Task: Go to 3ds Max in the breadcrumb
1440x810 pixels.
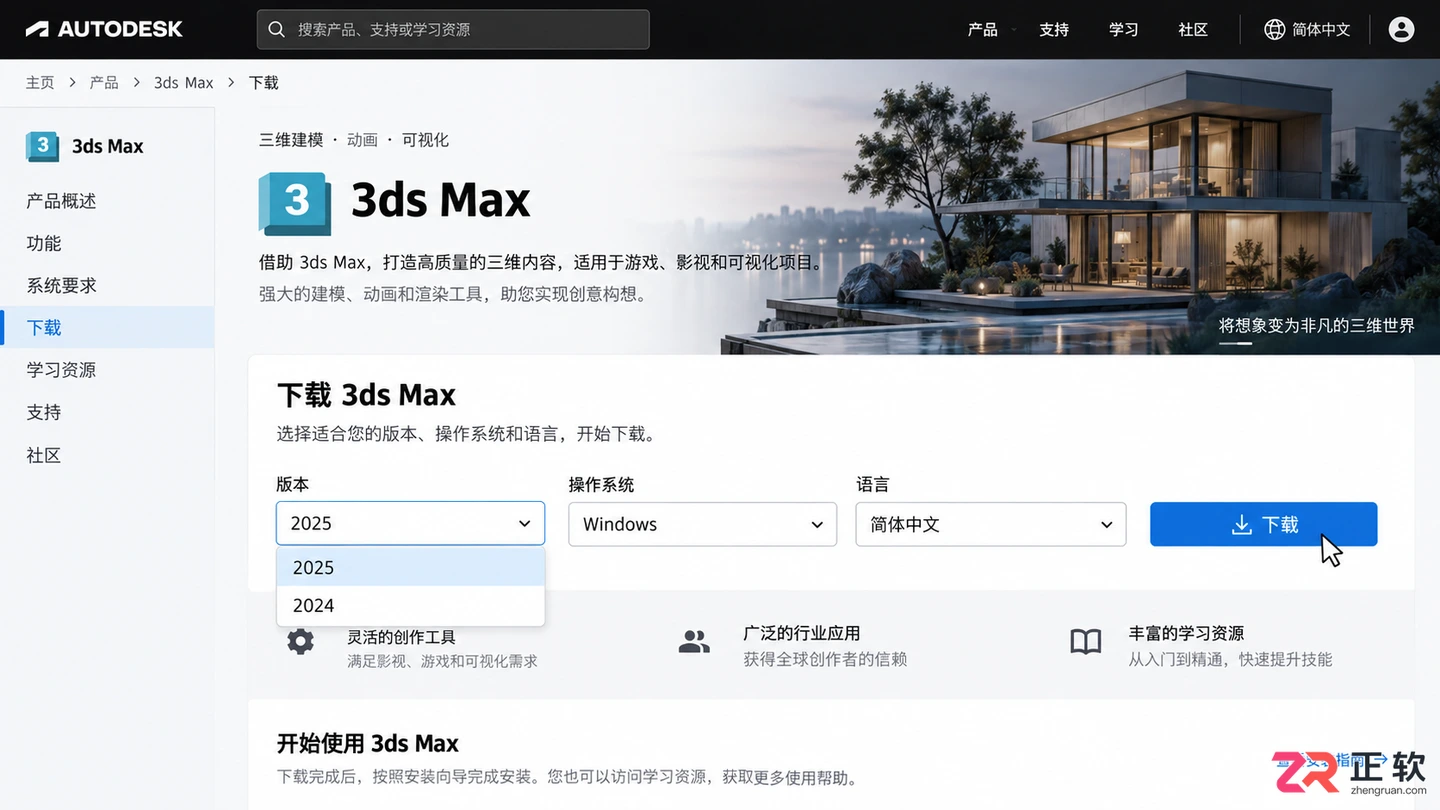Action: pyautogui.click(x=184, y=83)
